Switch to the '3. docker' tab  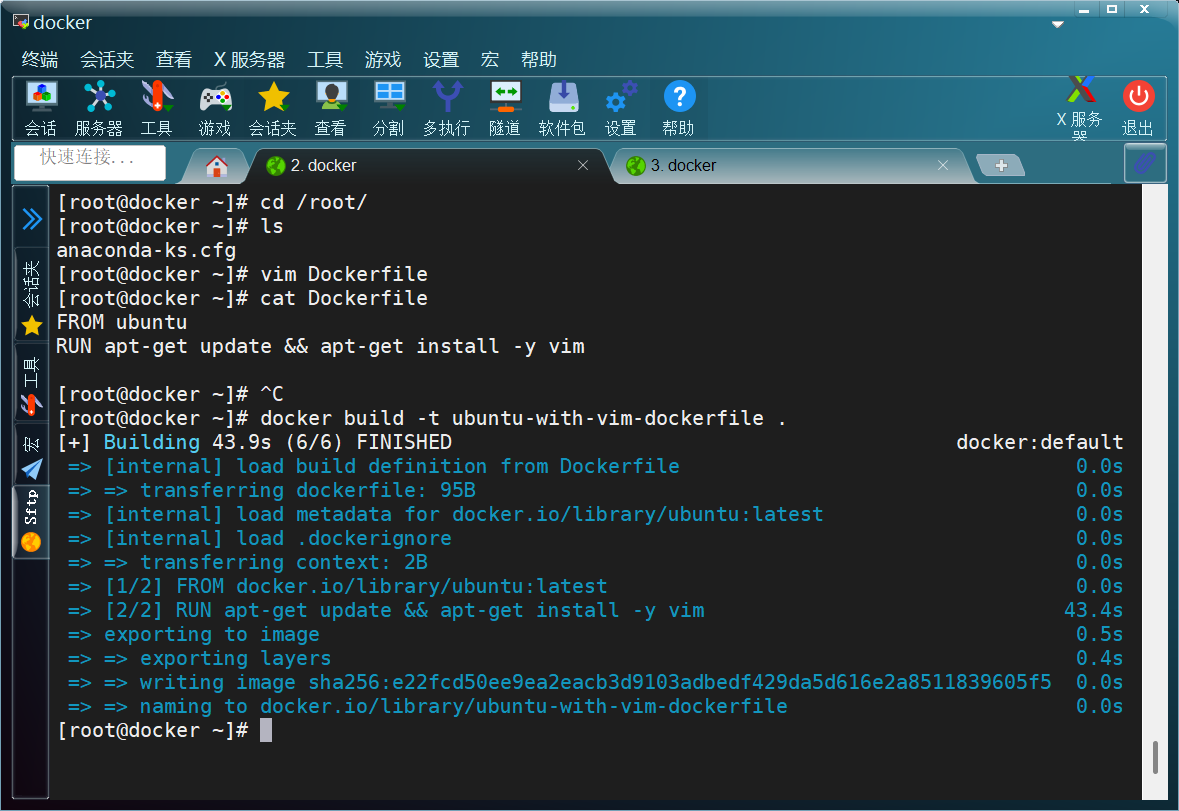click(x=790, y=165)
